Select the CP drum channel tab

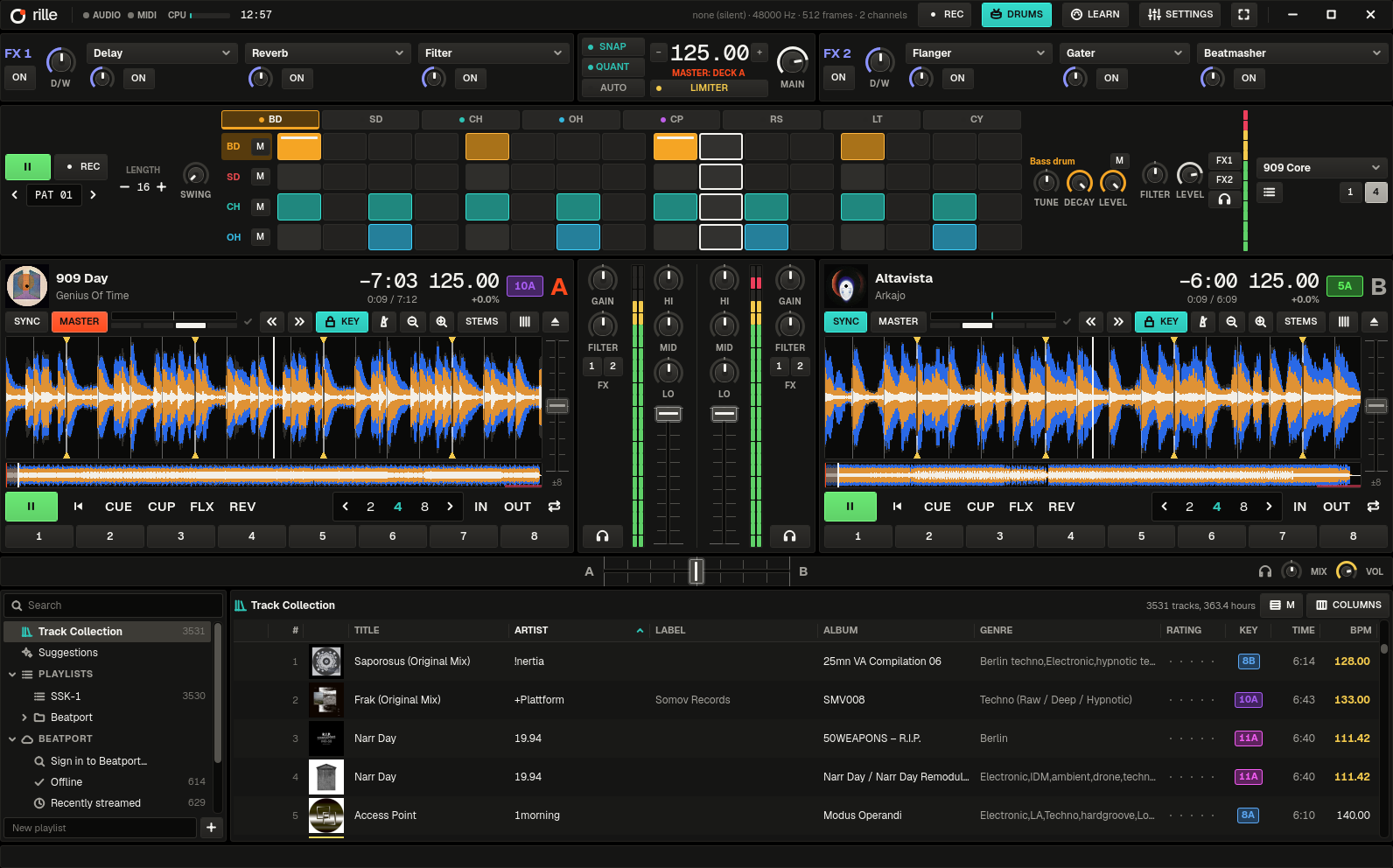[x=672, y=119]
